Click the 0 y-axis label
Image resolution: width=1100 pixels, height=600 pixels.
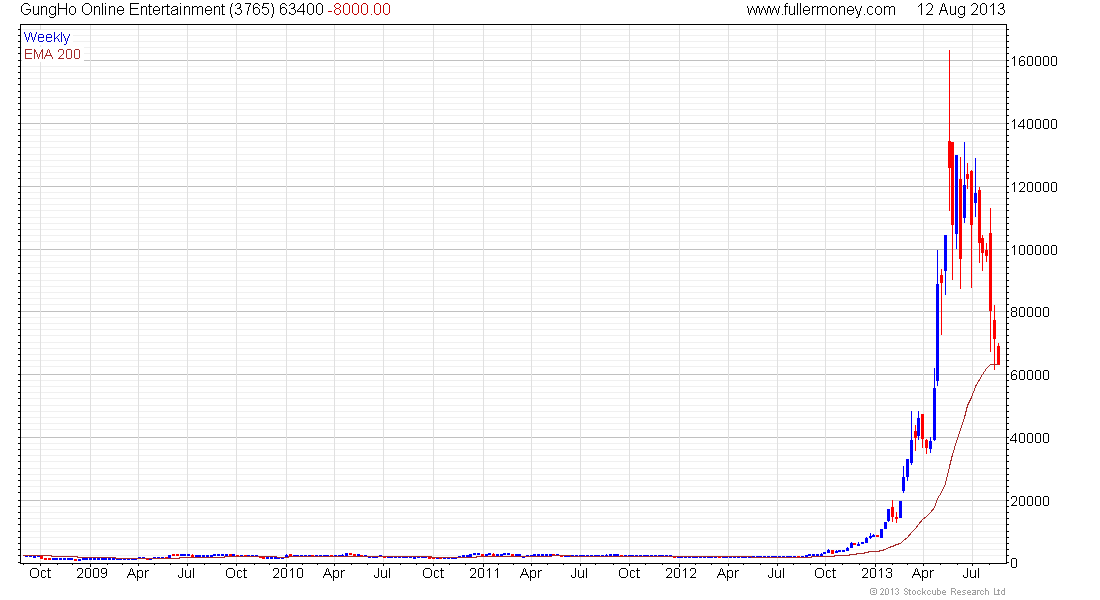click(x=1014, y=563)
